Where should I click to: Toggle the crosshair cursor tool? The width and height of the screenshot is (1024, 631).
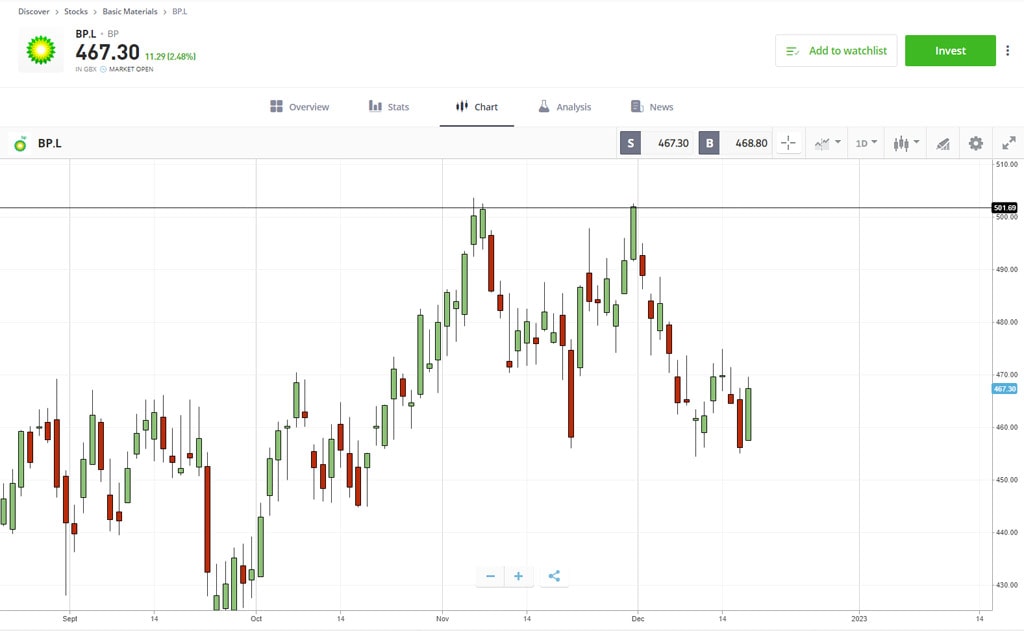click(x=788, y=143)
